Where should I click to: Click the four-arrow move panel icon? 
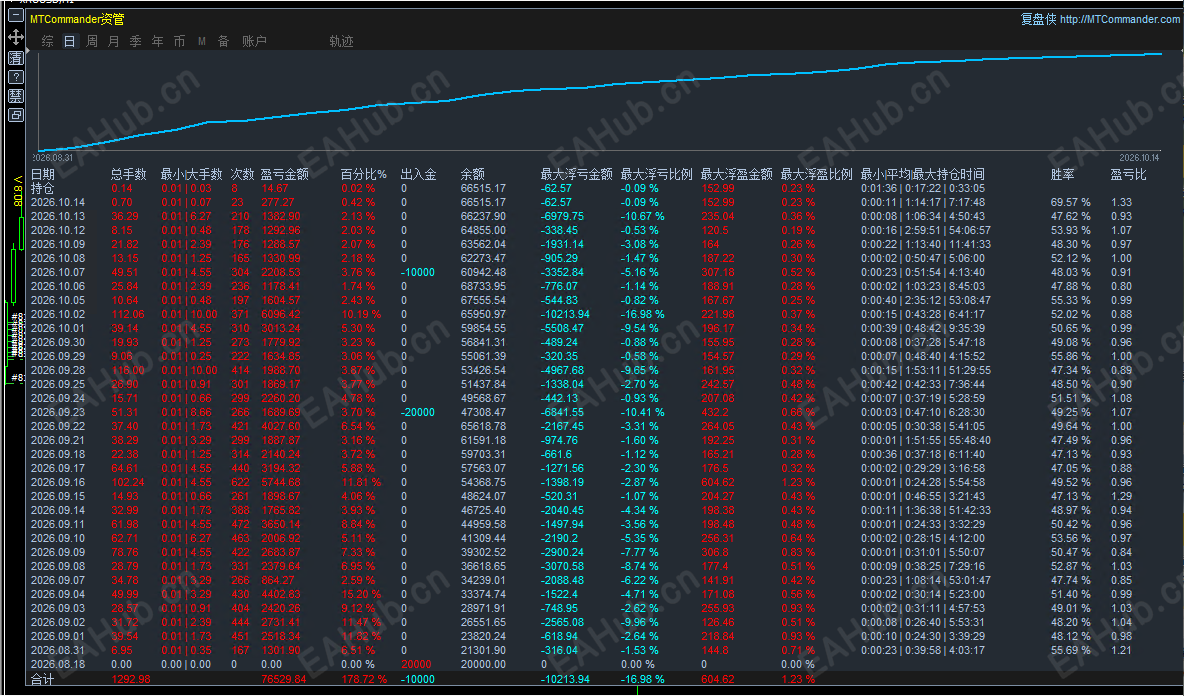(x=15, y=36)
